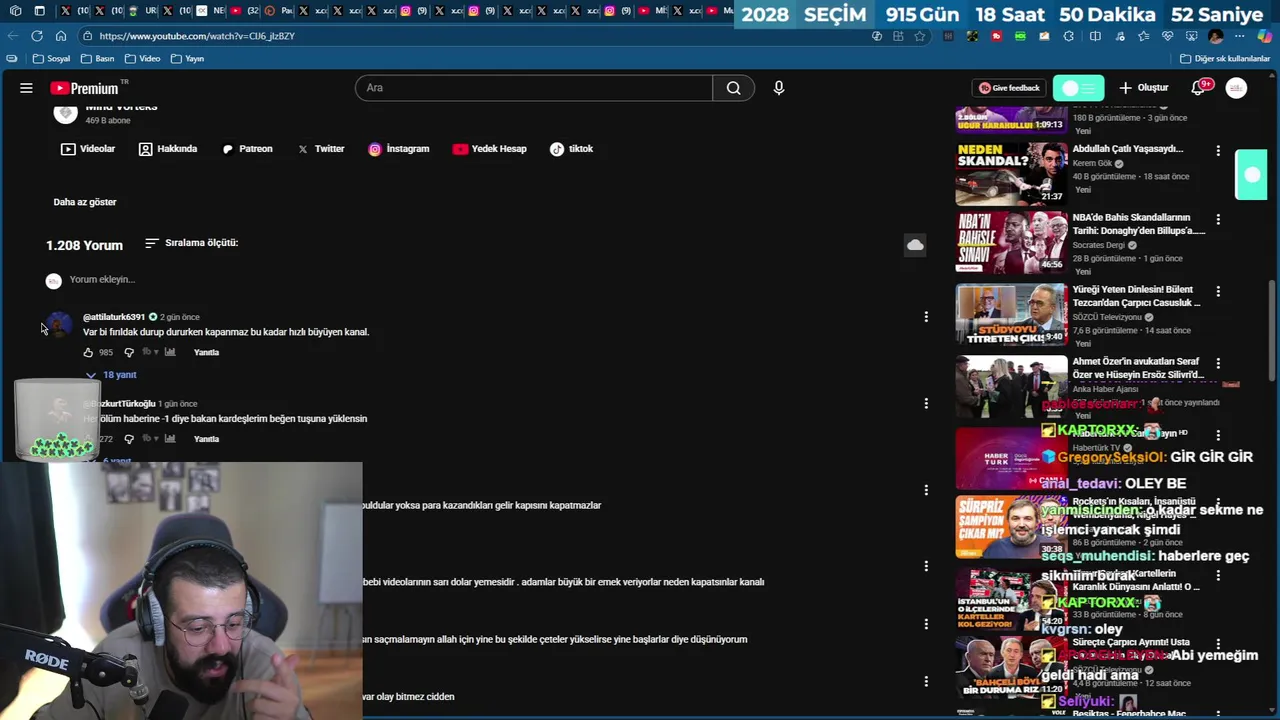Open options menu for BozkurtTürkoğlu comment

[x=926, y=403]
